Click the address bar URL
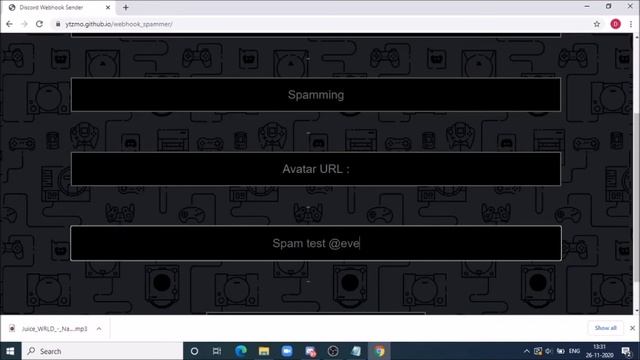The image size is (640, 360). [x=119, y=24]
